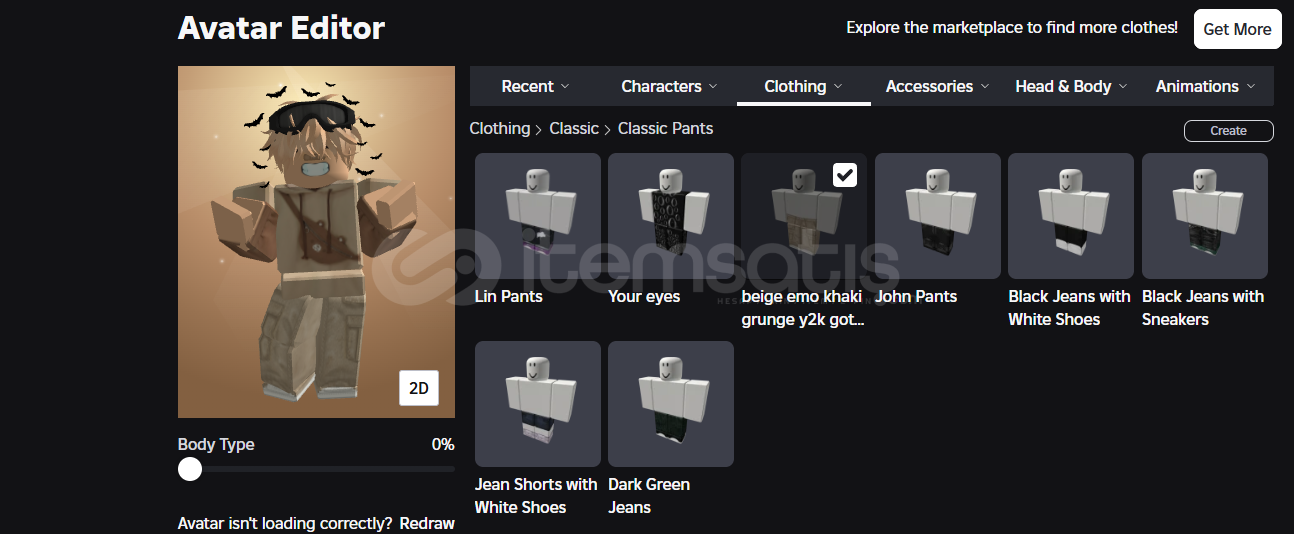Expand the Accessories dropdown
This screenshot has height=534, width=1294.
coord(938,86)
